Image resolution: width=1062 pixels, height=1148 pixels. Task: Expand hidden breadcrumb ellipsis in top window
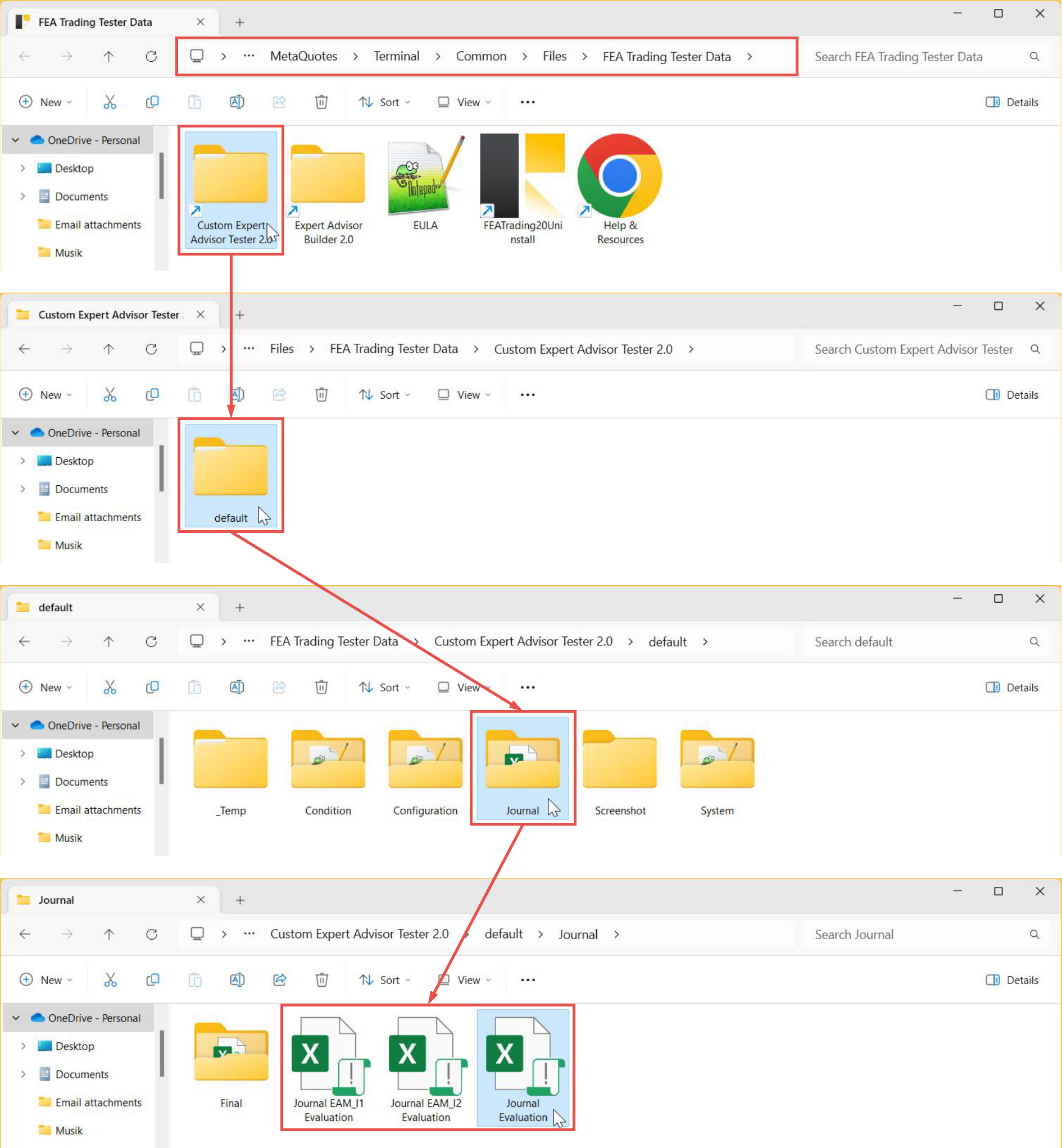248,56
